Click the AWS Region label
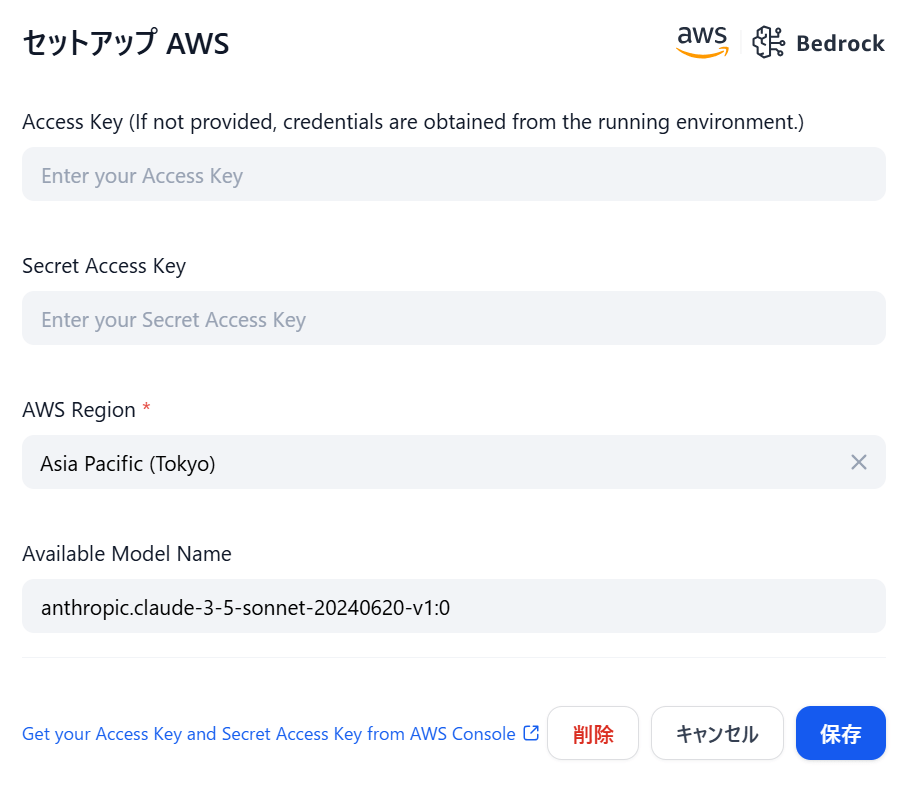 [x=79, y=410]
